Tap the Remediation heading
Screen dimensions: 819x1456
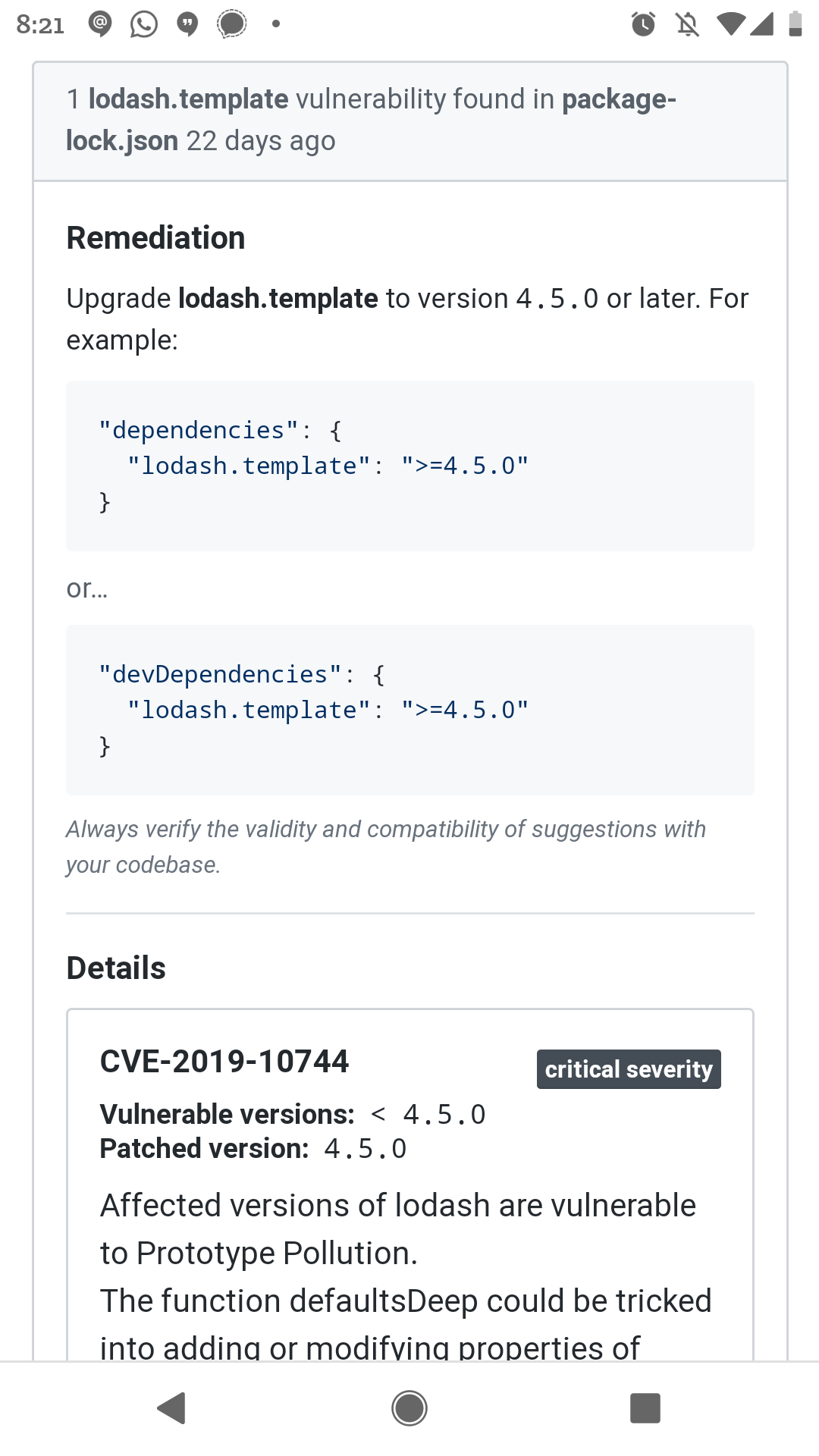click(155, 238)
